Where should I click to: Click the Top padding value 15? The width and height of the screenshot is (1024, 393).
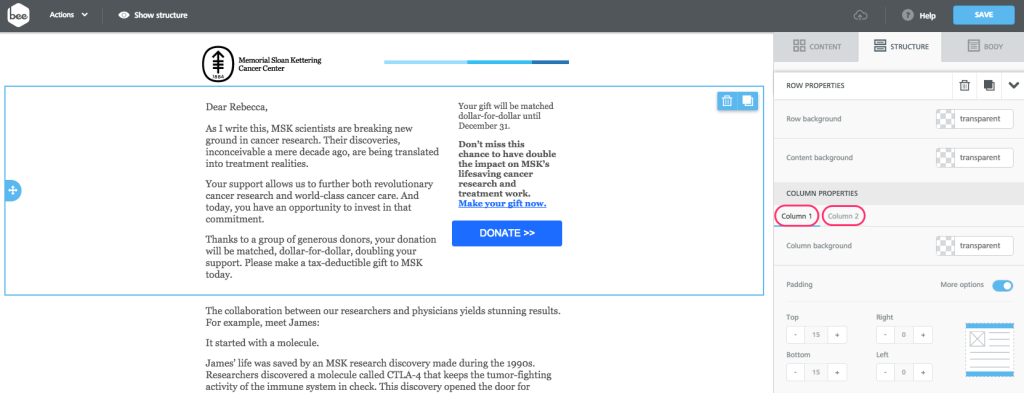click(816, 335)
